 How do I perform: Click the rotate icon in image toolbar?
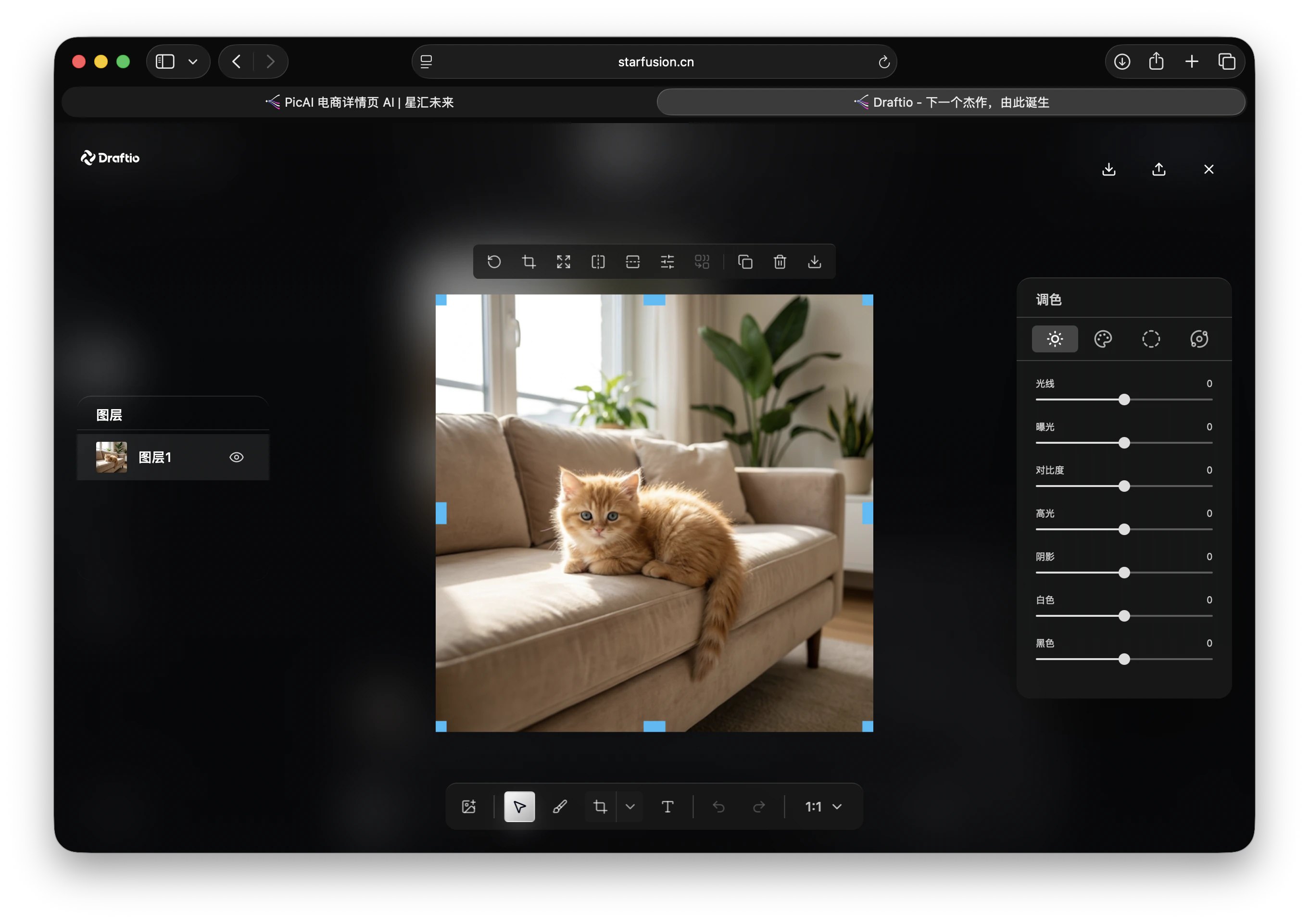[x=494, y=262]
